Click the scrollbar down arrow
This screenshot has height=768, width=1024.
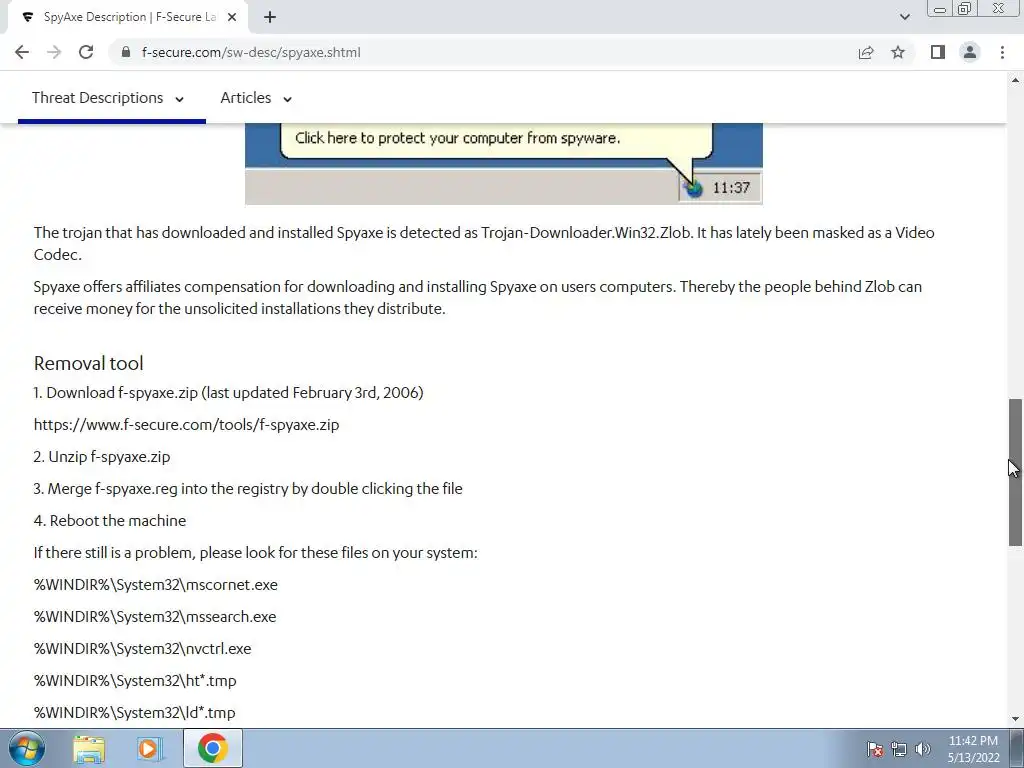click(1016, 719)
